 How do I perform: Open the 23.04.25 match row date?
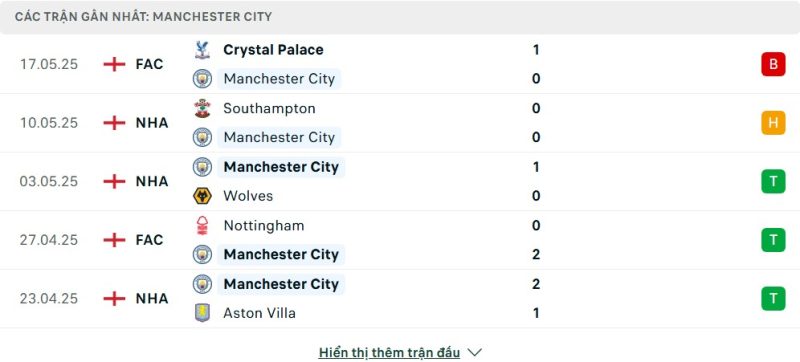pos(49,299)
